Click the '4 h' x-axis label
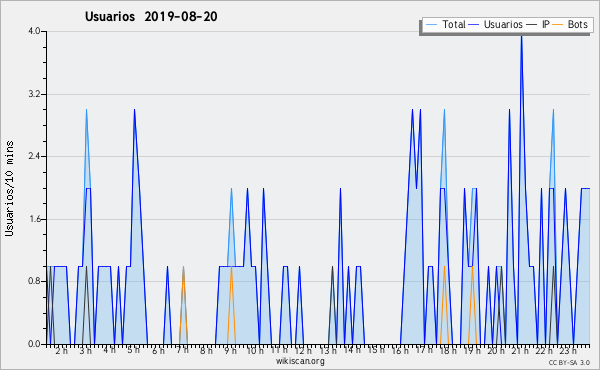The image size is (600, 370). click(x=109, y=350)
